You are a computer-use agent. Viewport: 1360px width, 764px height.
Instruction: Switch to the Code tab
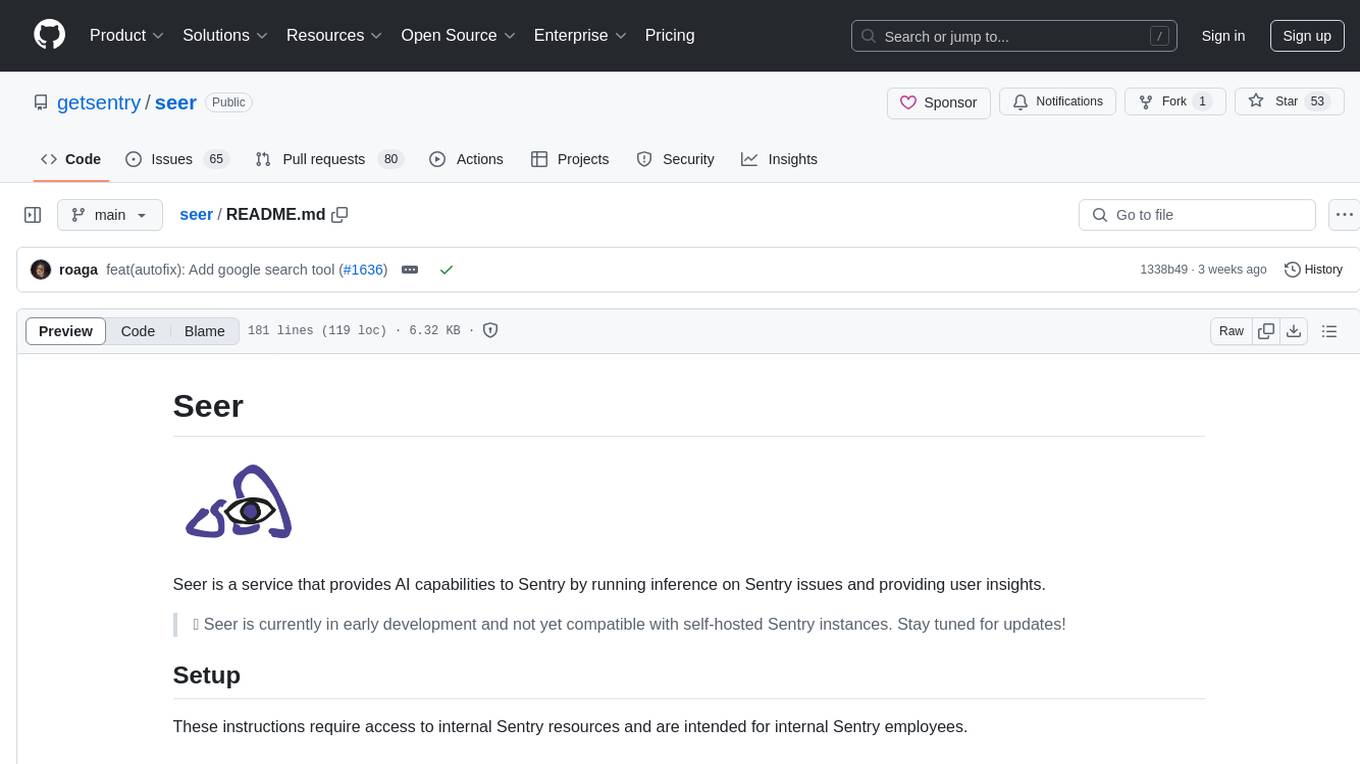pos(71,159)
